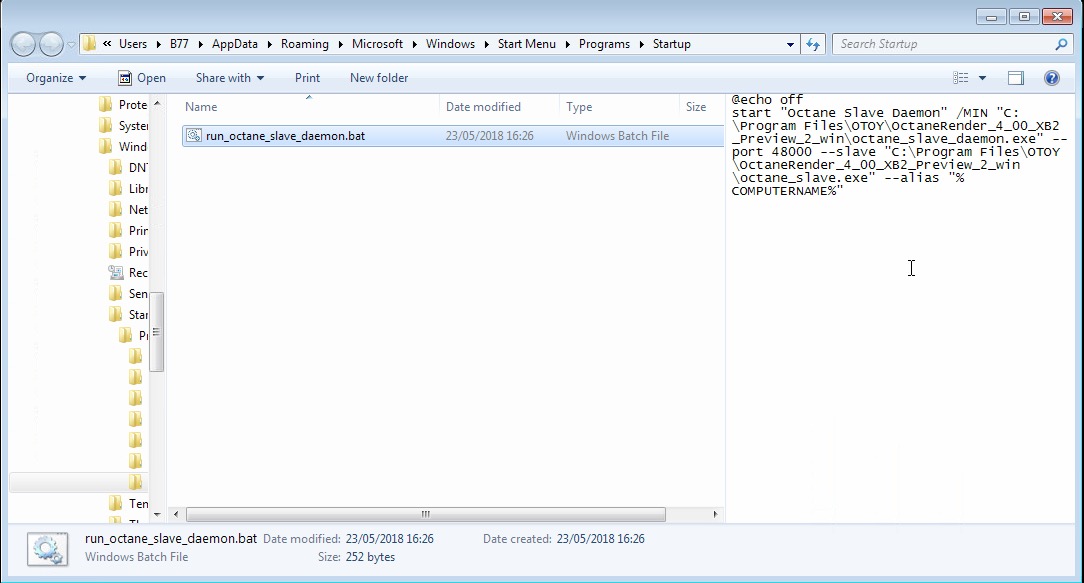
Task: Click the Start Menu breadcrumb segment
Action: point(526,44)
